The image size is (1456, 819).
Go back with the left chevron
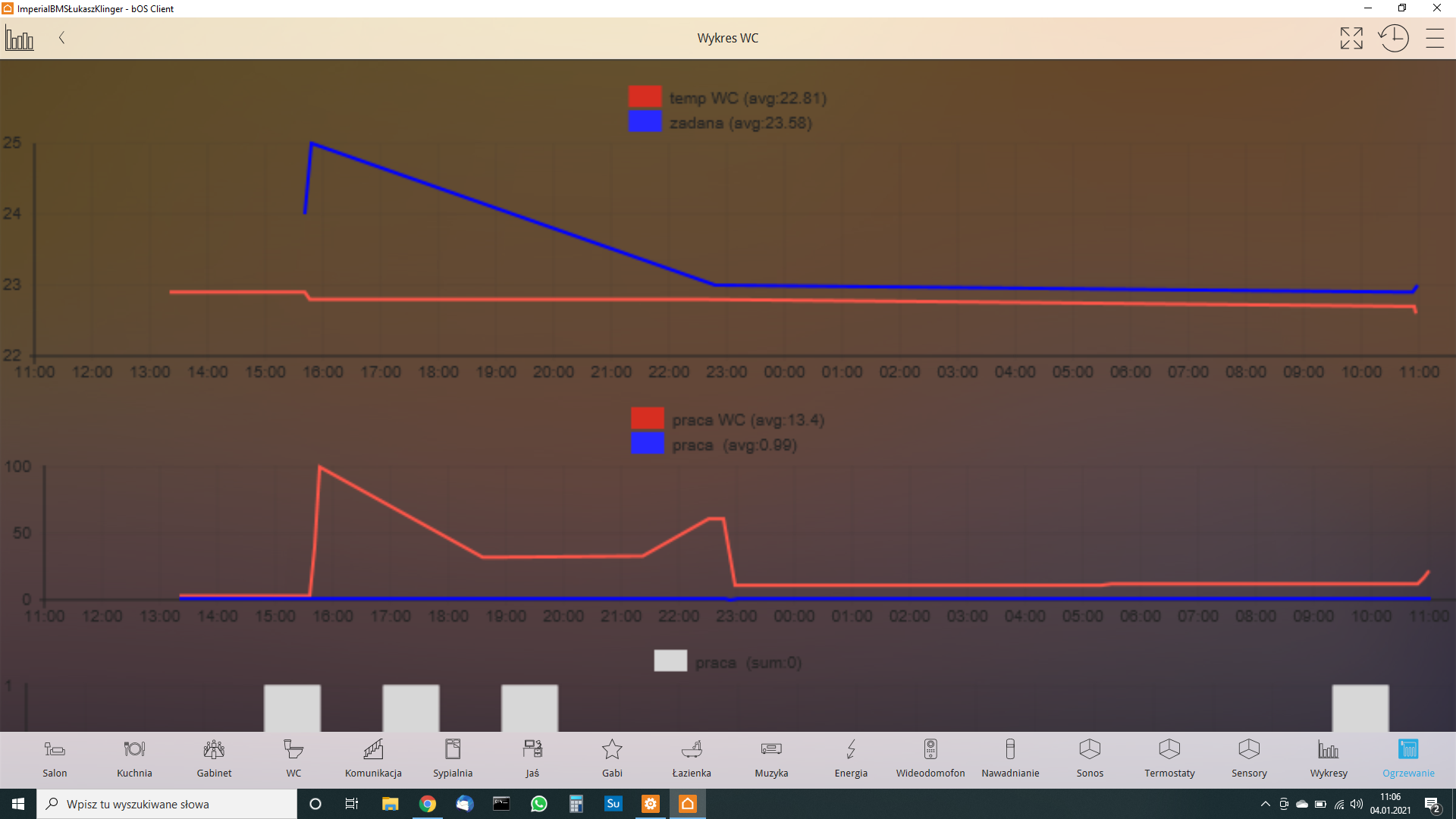(62, 38)
